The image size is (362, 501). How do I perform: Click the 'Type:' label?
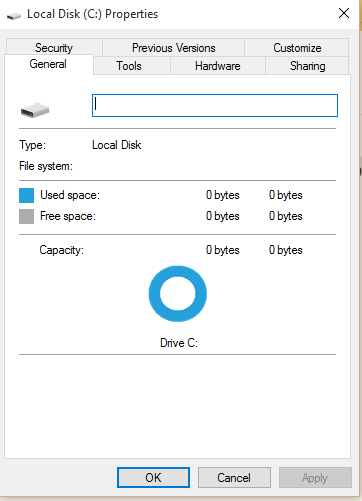[x=32, y=145]
